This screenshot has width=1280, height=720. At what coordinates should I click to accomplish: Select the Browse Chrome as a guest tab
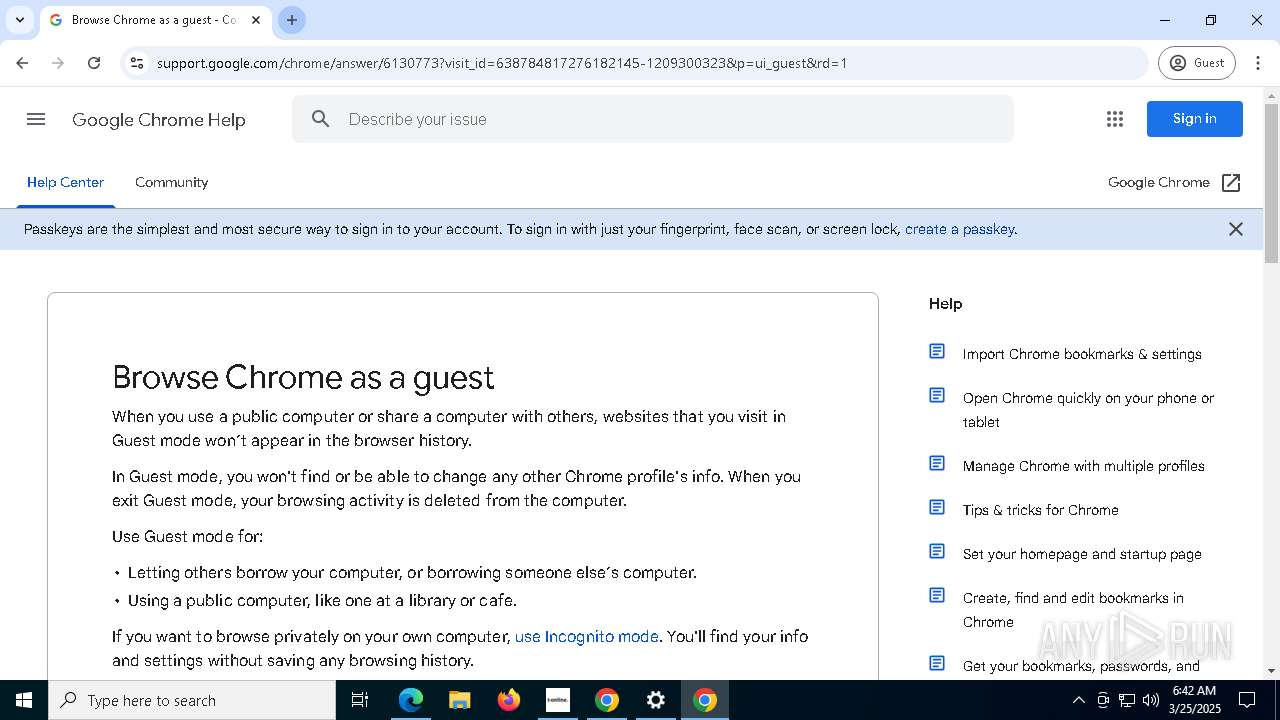click(154, 20)
